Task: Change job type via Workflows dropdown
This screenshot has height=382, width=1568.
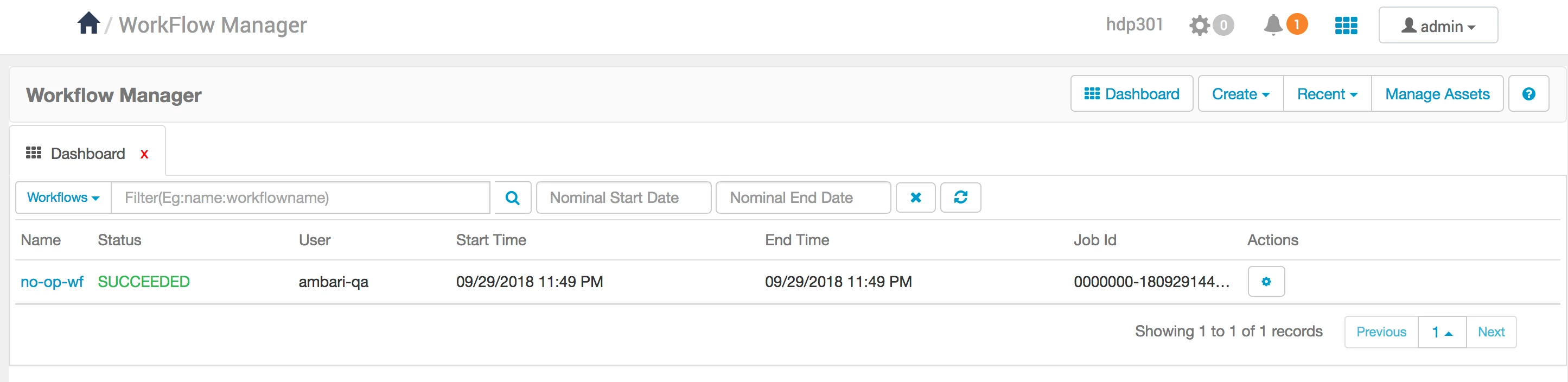Action: [x=63, y=198]
